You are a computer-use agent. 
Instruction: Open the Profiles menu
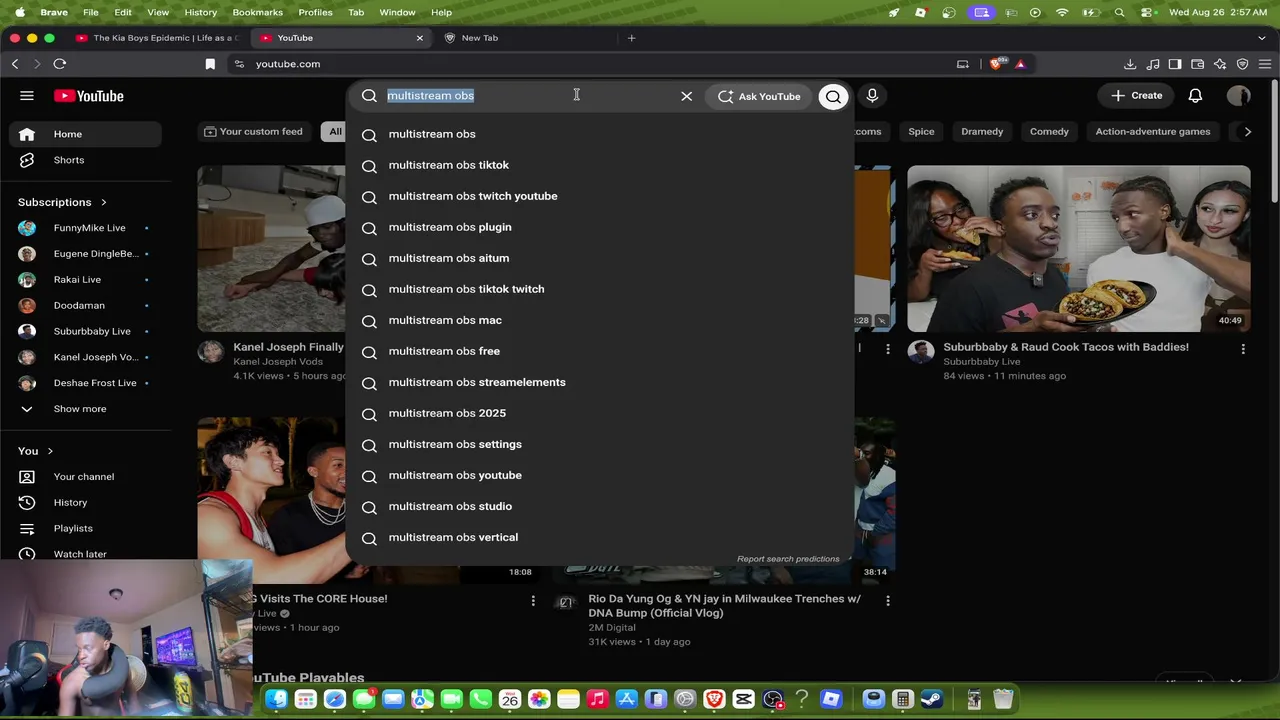315,12
